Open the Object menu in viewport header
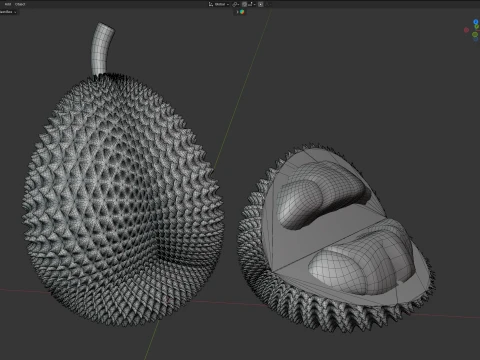Image resolution: width=480 pixels, height=360 pixels. (x=20, y=4)
